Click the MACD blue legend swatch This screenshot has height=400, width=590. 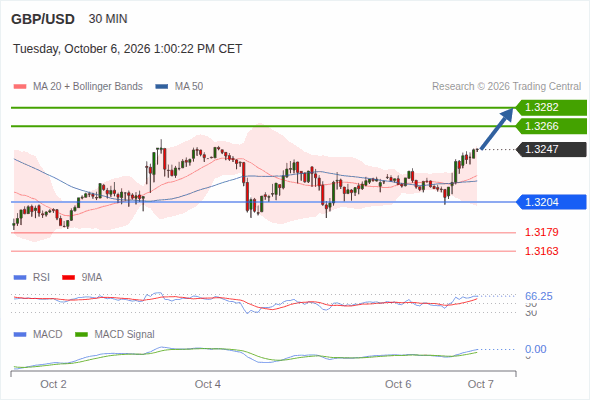click(20, 335)
